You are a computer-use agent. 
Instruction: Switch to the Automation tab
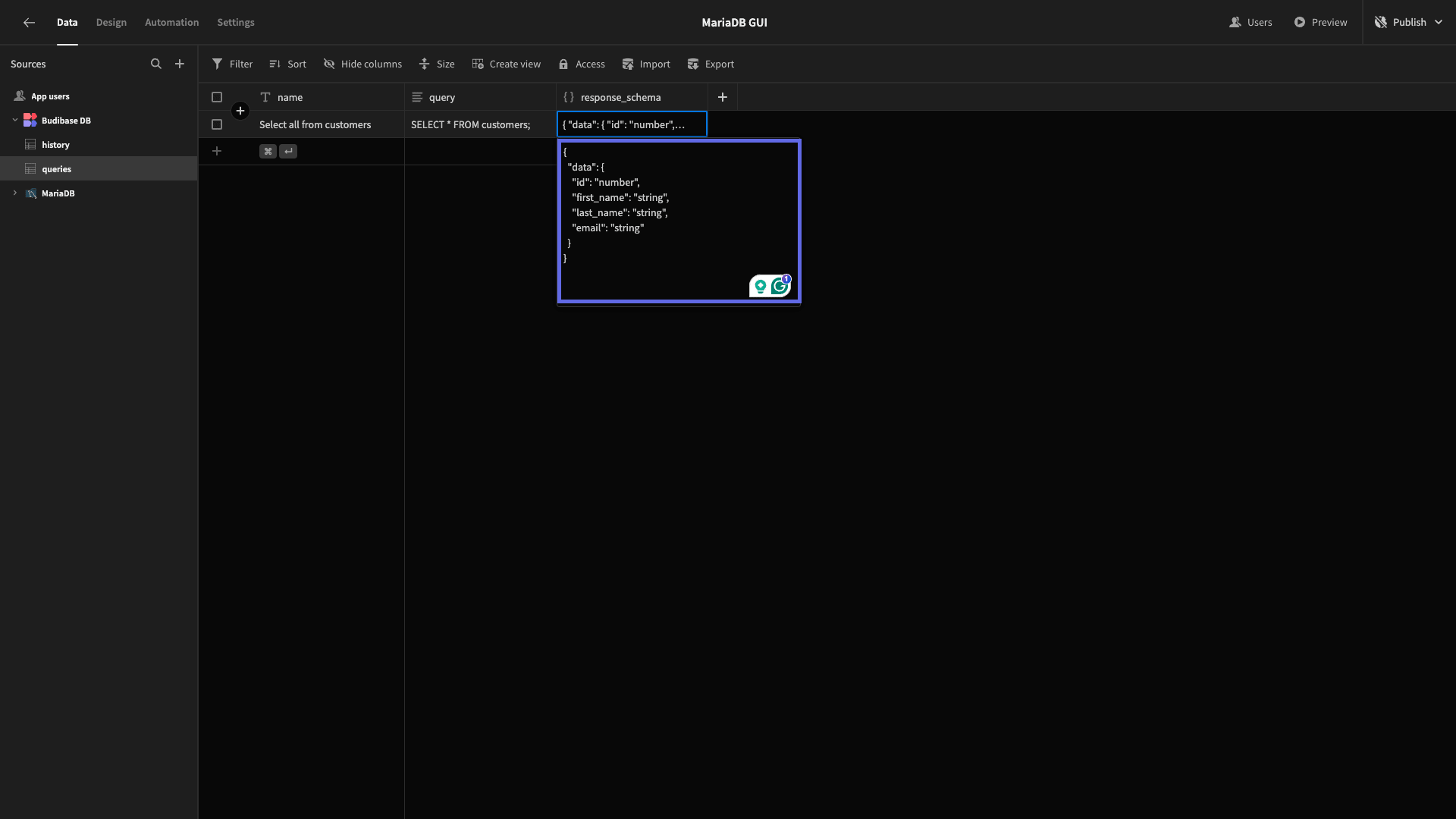172,22
